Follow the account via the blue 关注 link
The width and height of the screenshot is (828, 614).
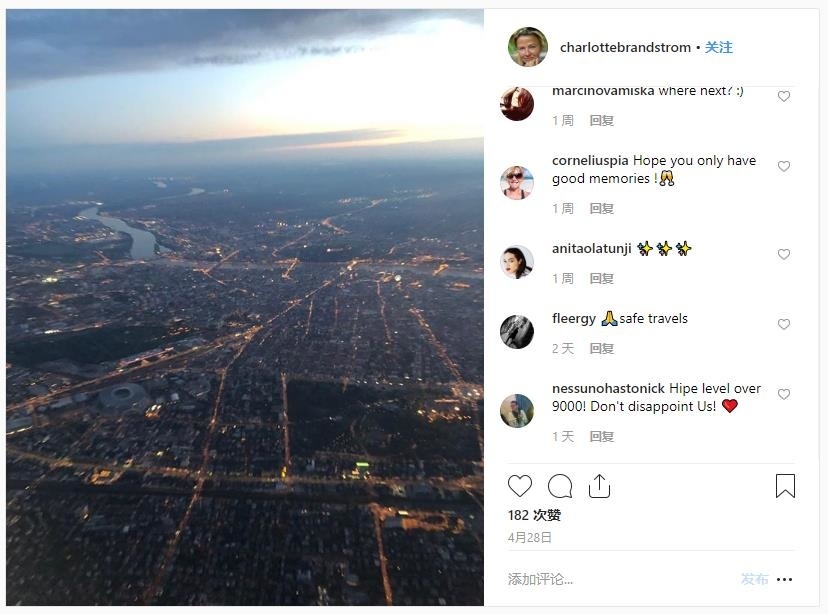coord(719,48)
